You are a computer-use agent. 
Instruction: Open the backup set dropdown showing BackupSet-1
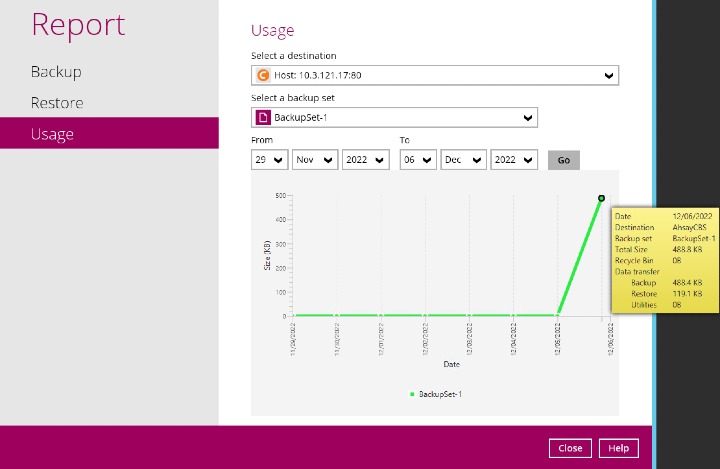click(x=528, y=118)
